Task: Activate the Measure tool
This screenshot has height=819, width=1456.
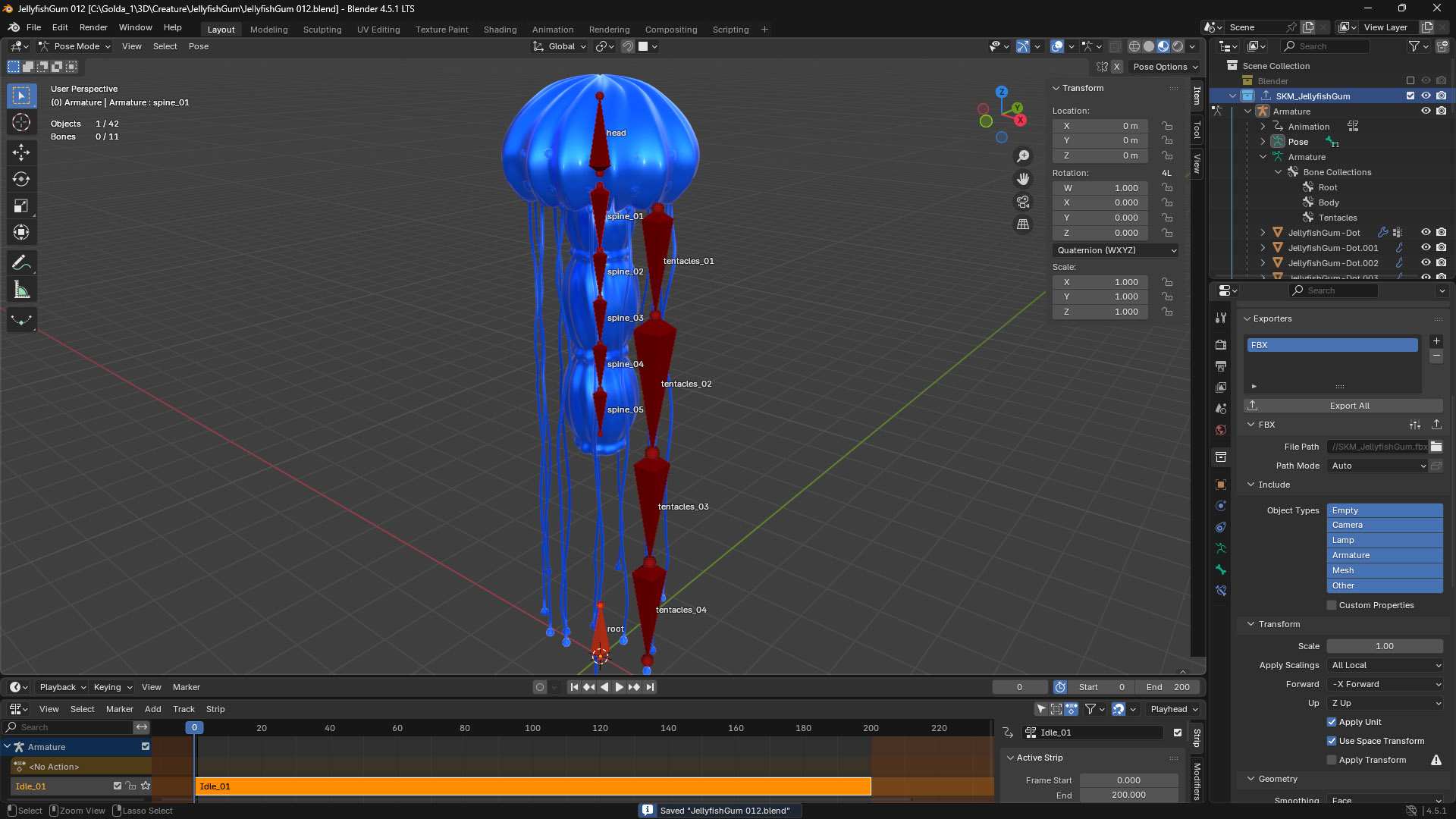Action: pos(21,289)
